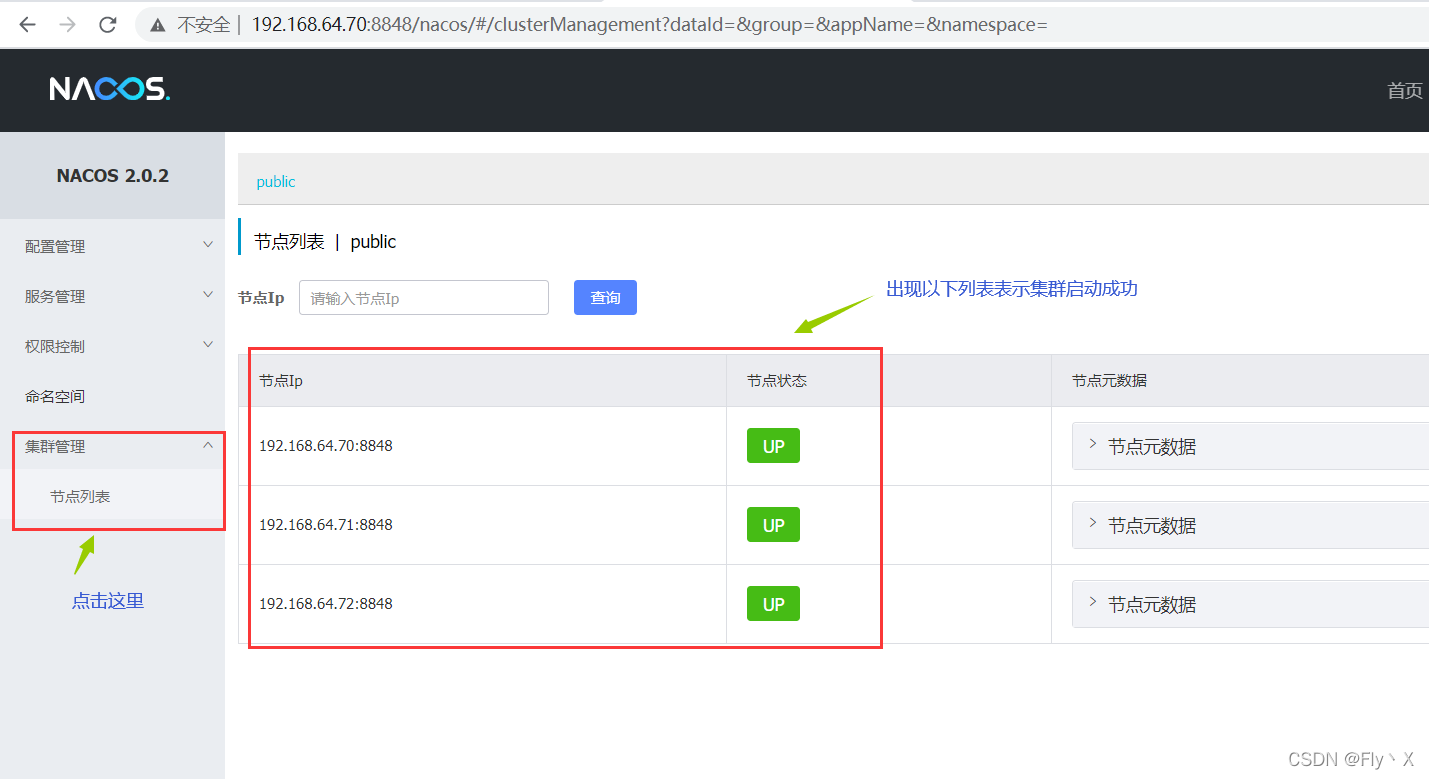This screenshot has width=1429, height=779.
Task: Collapse the 集群管理 menu
Action: (x=112, y=446)
